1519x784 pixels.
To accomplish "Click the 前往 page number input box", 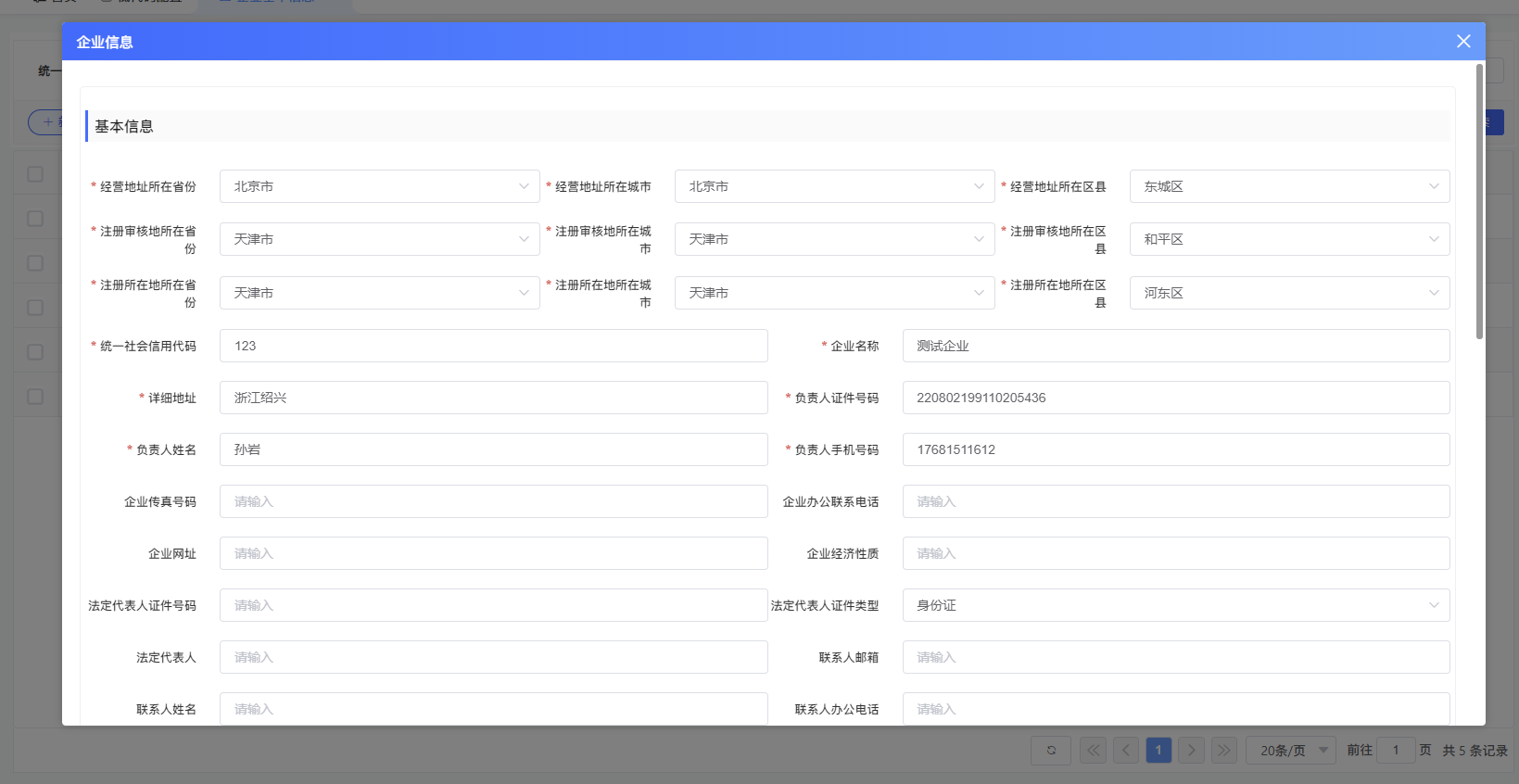I will coord(1396,751).
